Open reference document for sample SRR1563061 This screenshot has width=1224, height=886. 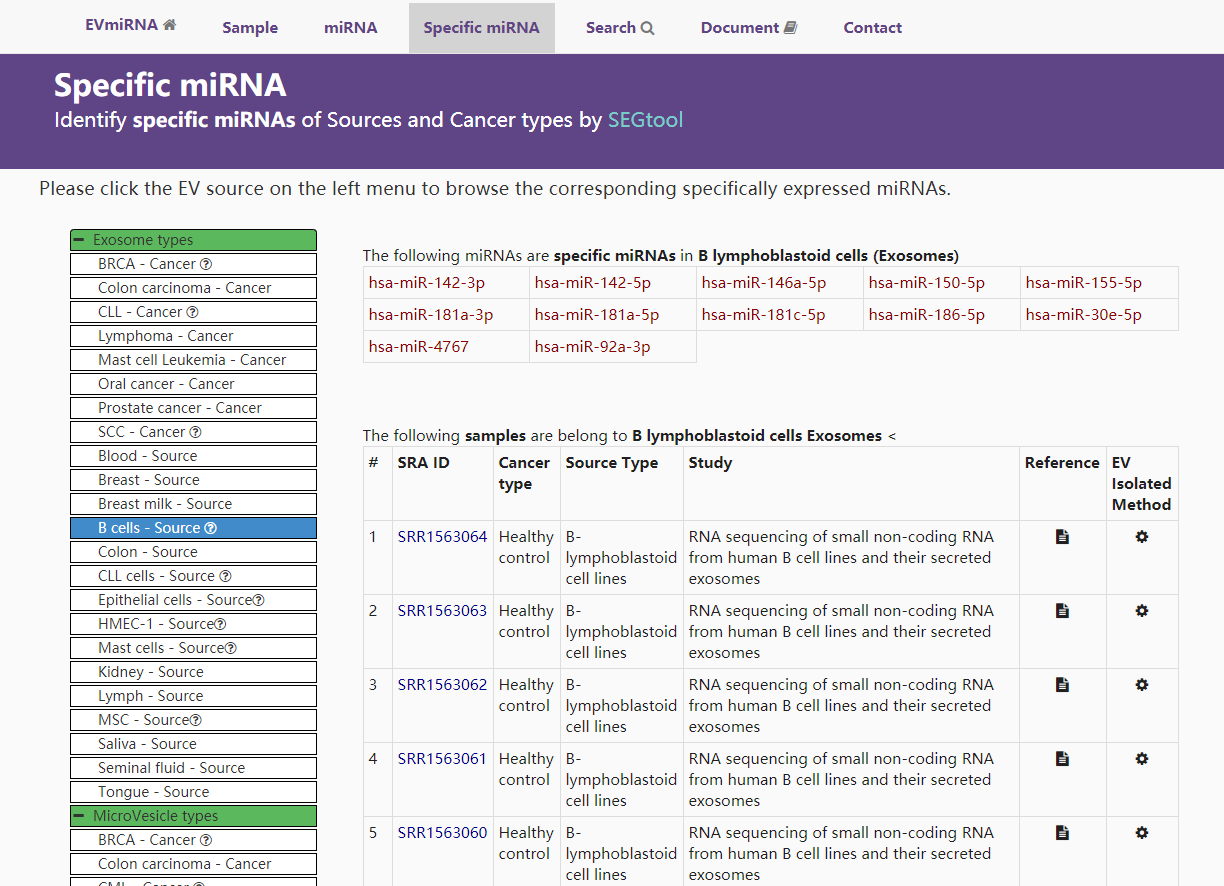(1062, 759)
